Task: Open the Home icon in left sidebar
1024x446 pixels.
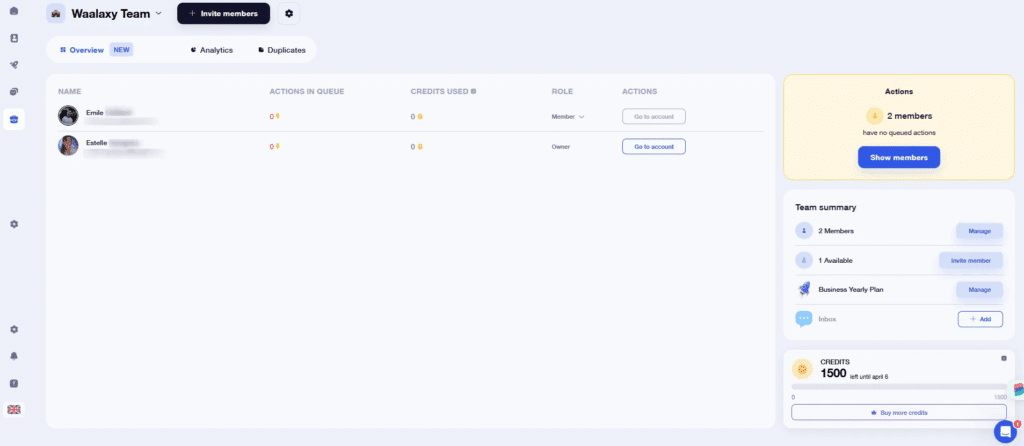Action: [x=14, y=11]
